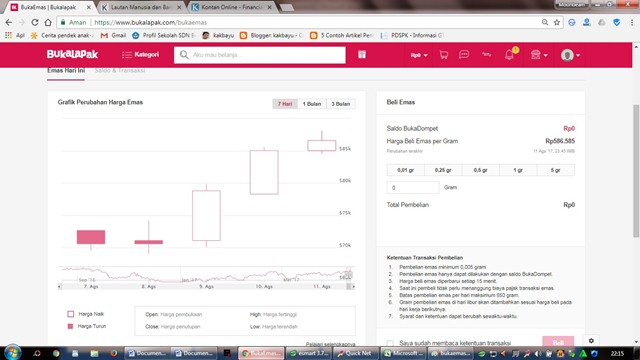
Task: Click the Bukalapak logo
Action: [72, 54]
